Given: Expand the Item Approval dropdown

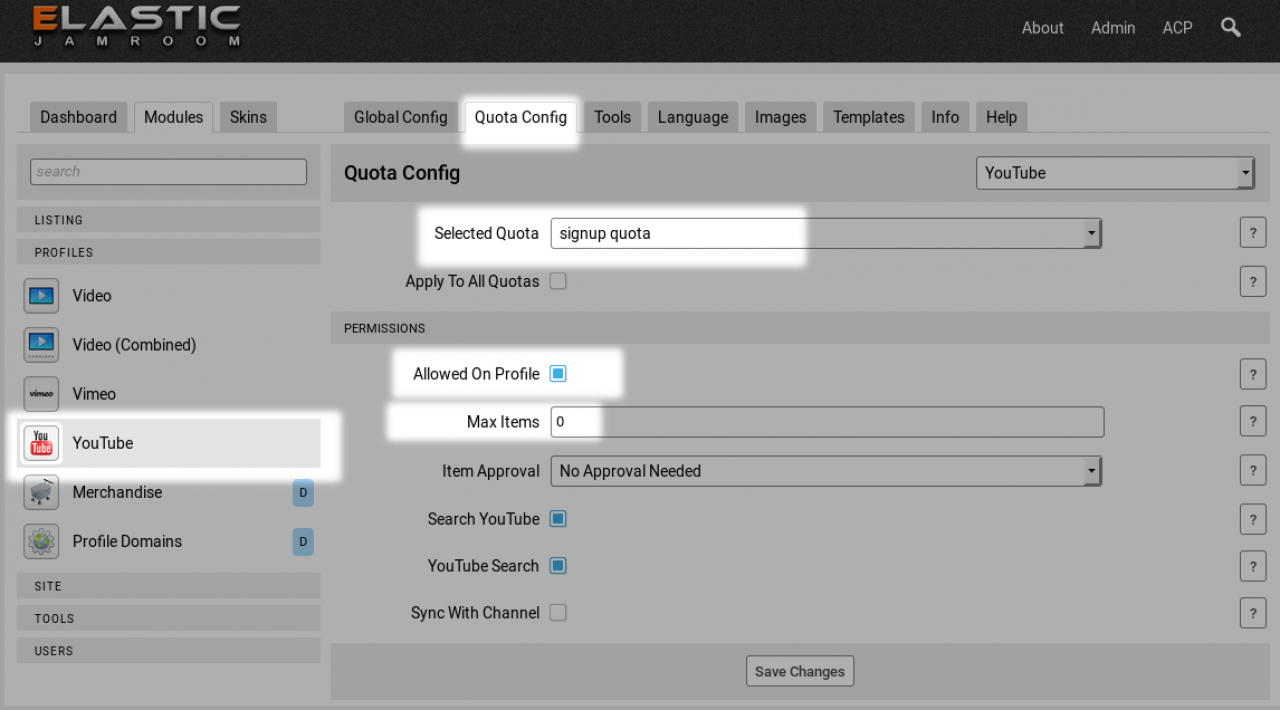Looking at the screenshot, I should click(825, 471).
